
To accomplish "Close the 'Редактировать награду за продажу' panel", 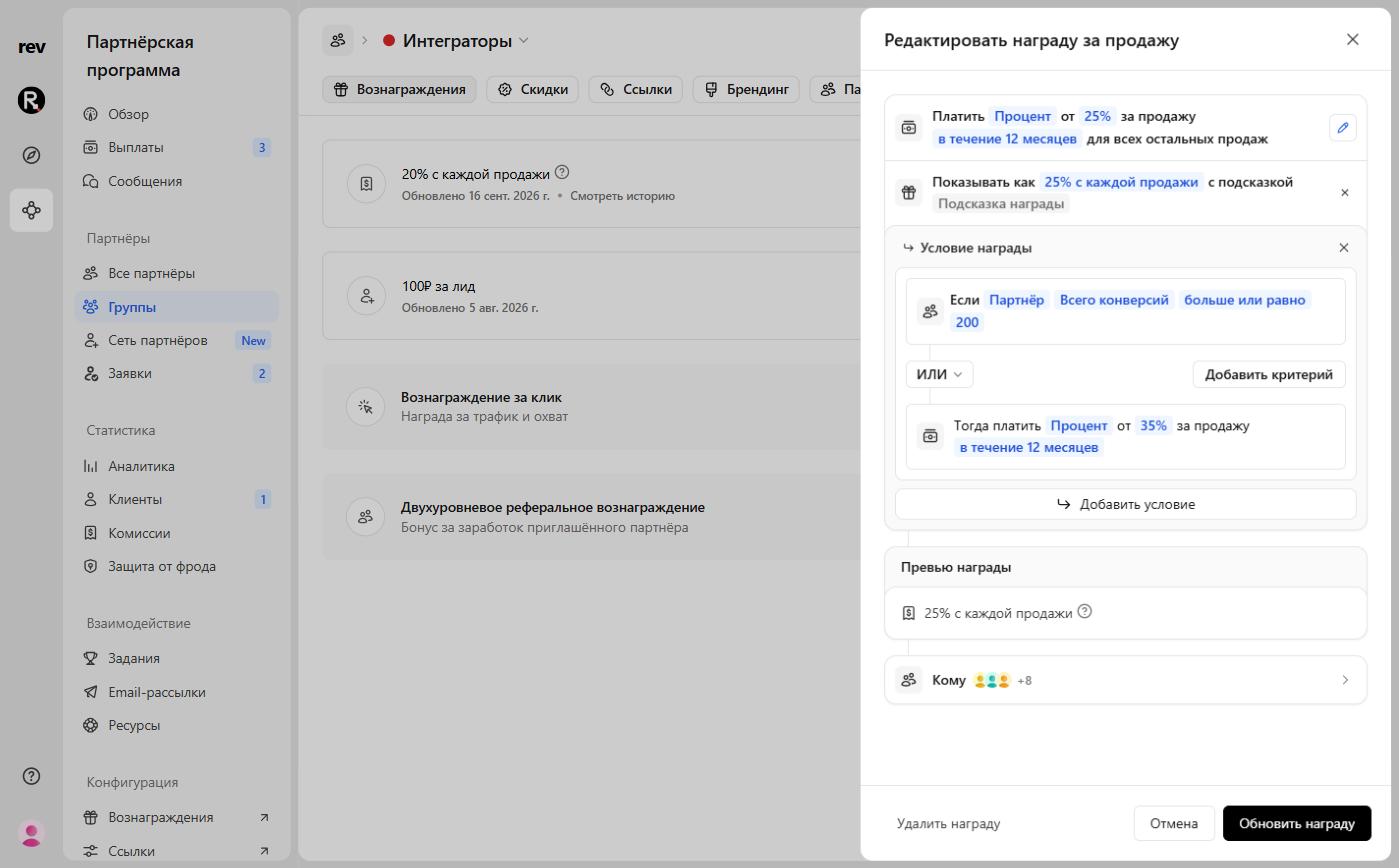I will 1352,39.
